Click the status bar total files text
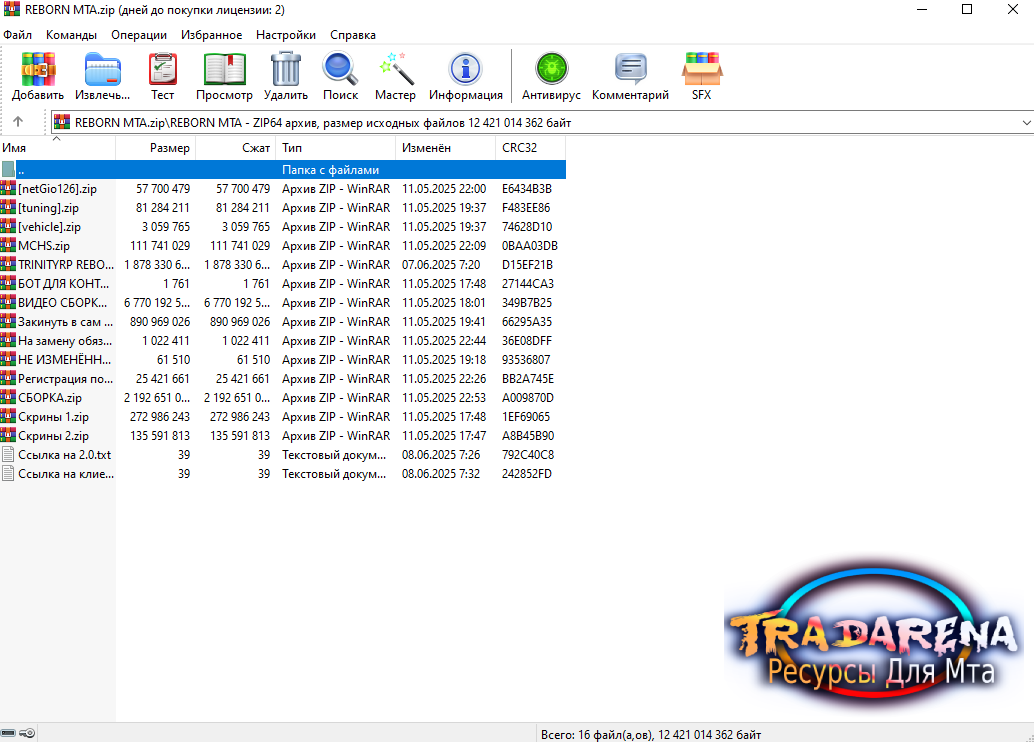The width and height of the screenshot is (1034, 742). point(651,734)
